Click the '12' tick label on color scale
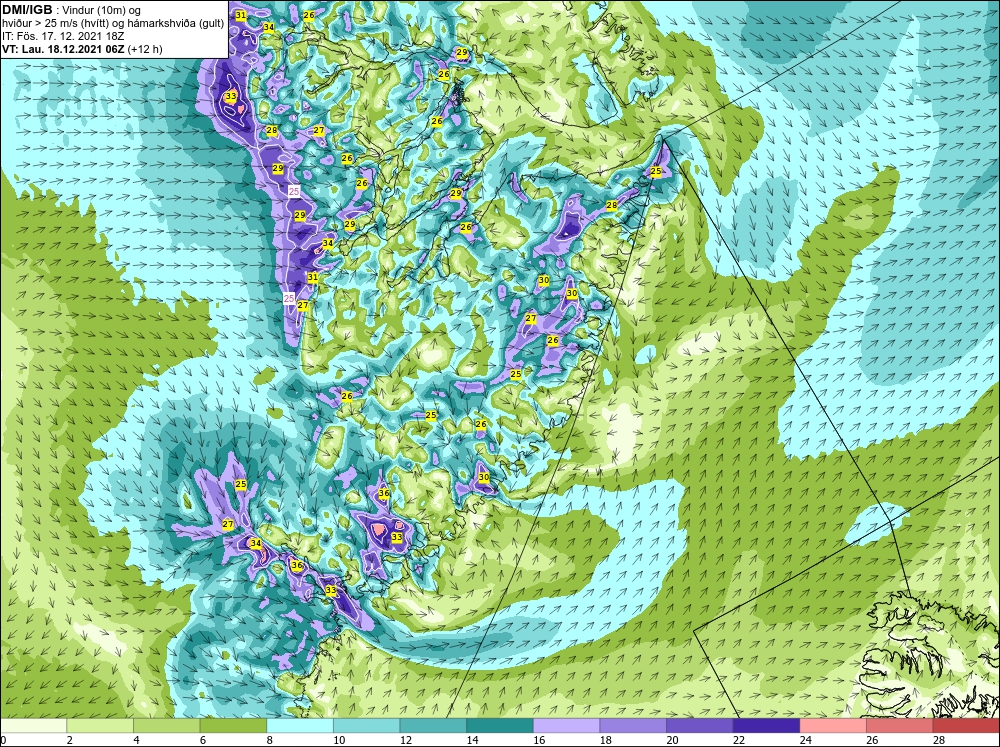Screen dimensions: 1000x747 [406, 740]
